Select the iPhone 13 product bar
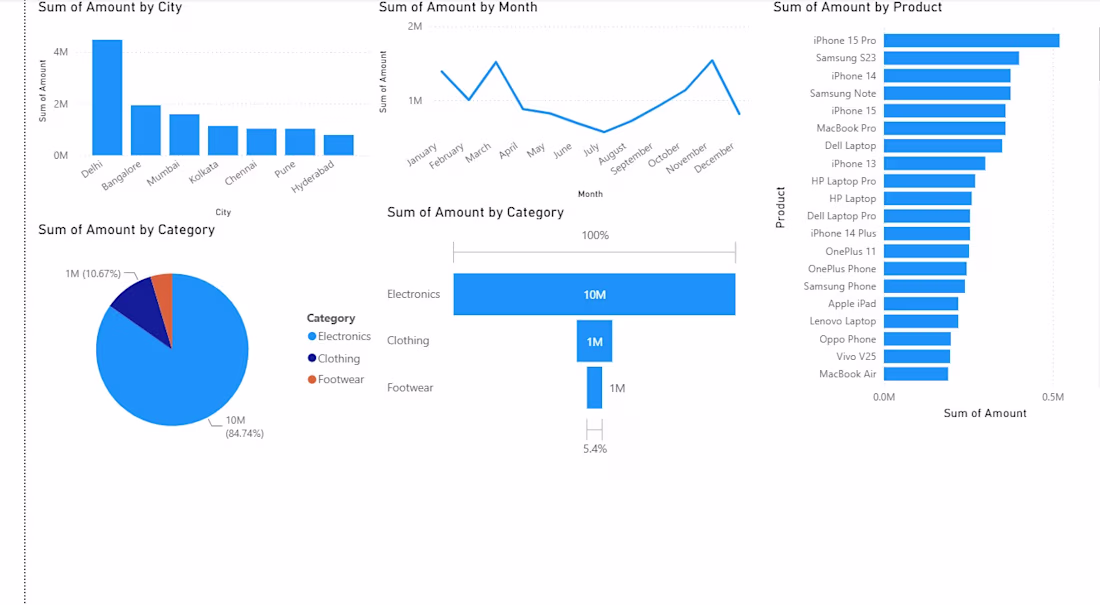 pos(934,164)
